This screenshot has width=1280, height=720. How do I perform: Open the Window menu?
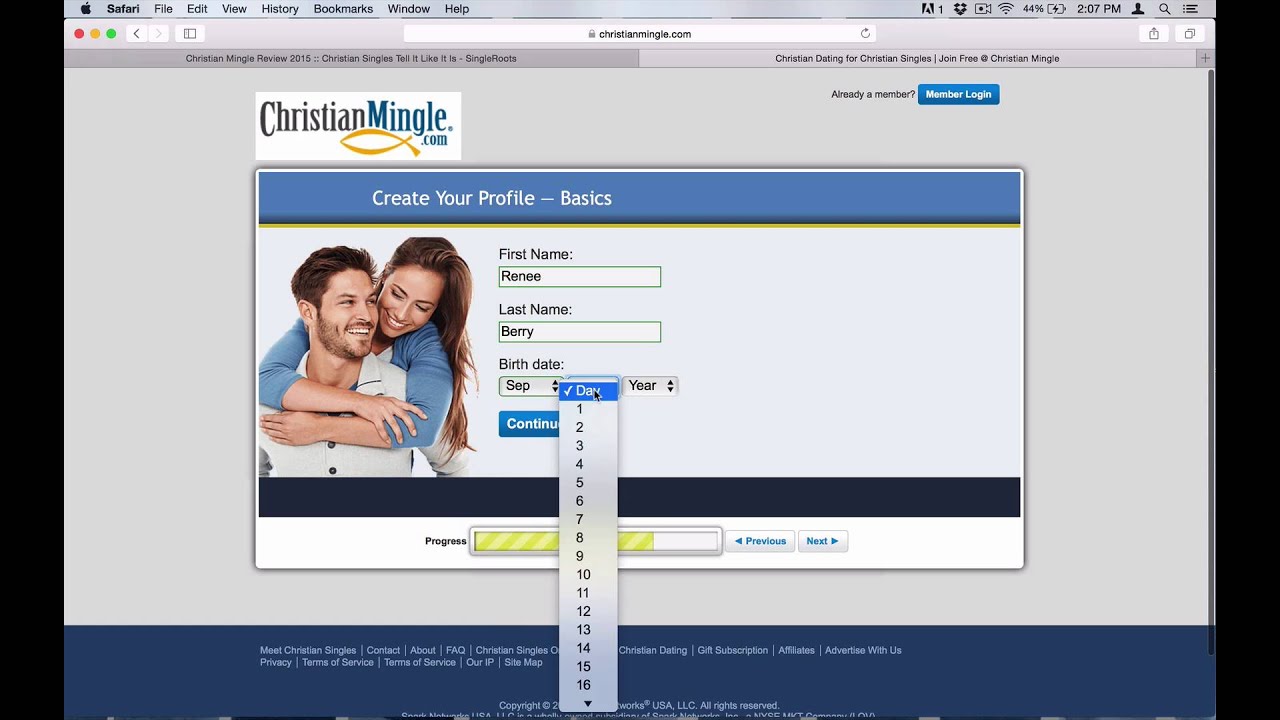(408, 9)
